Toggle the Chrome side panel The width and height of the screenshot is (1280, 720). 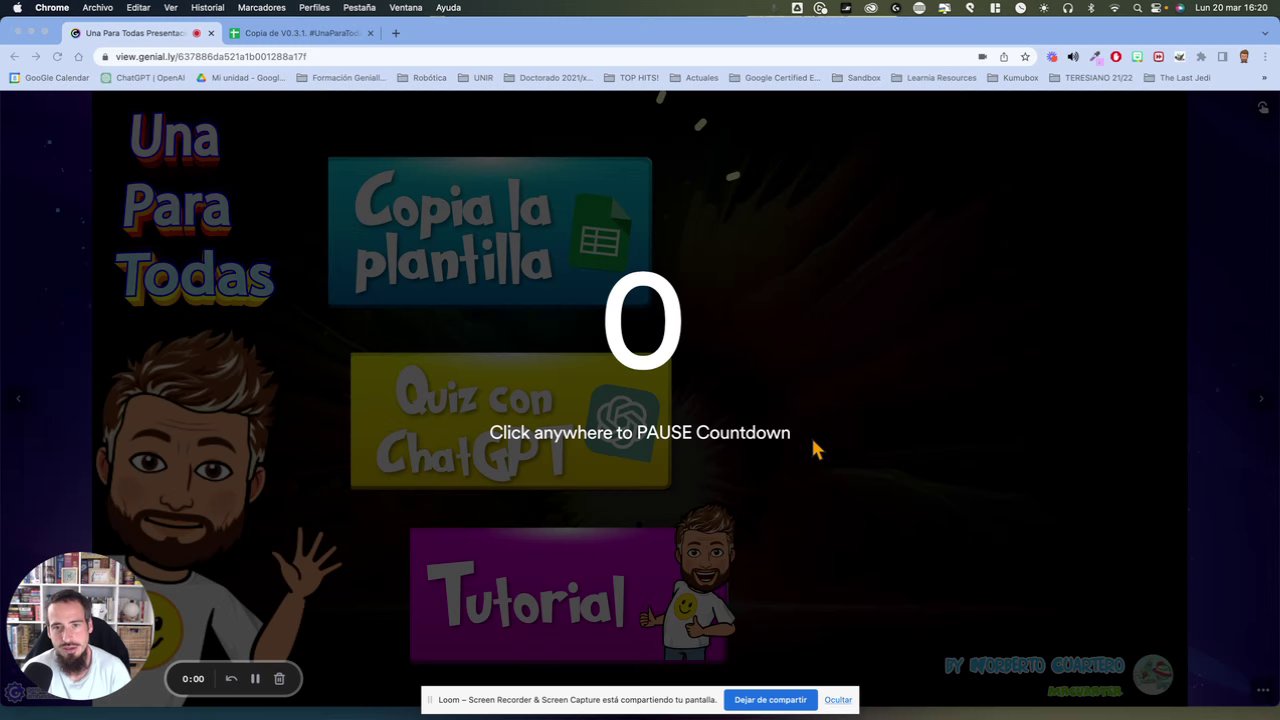tap(1222, 57)
